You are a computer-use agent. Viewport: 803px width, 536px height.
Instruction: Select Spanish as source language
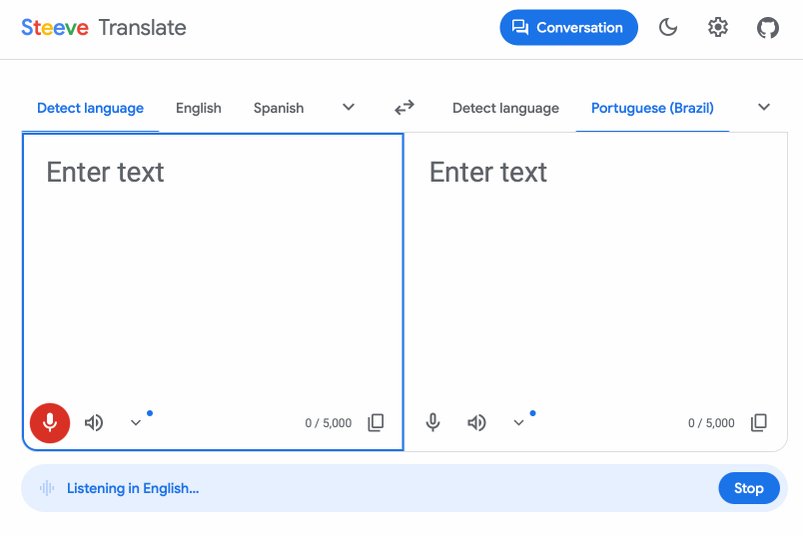[279, 108]
